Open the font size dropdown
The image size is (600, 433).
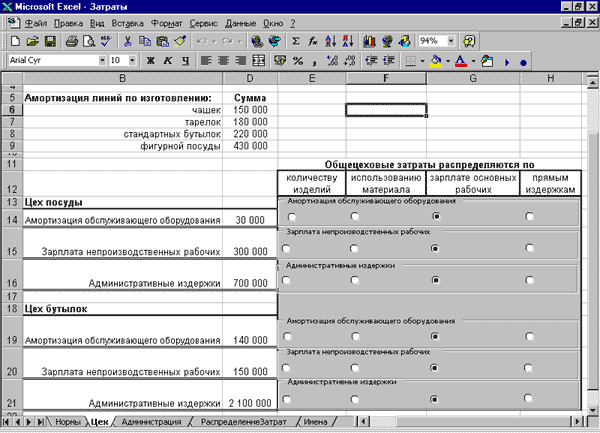[x=132, y=60]
